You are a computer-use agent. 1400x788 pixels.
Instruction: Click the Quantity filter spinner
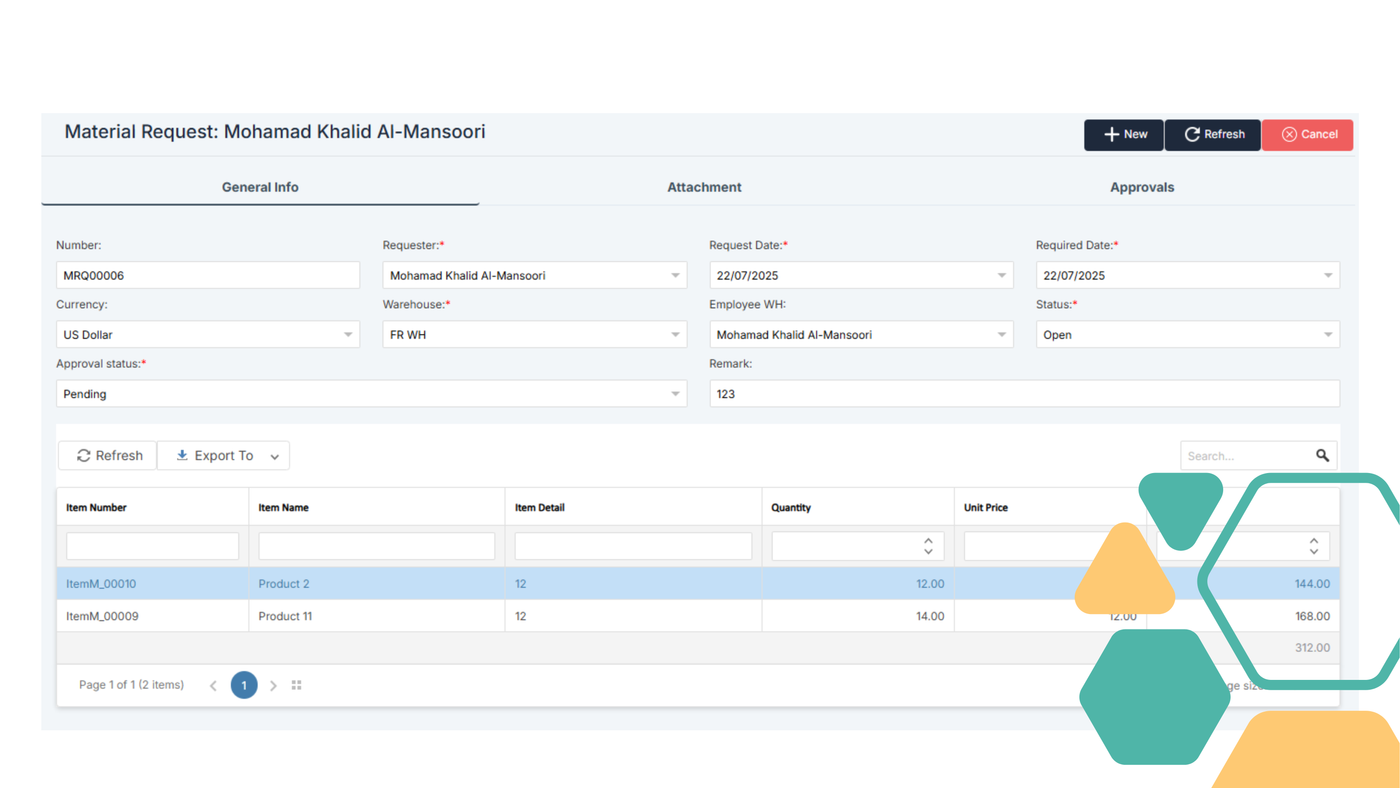928,546
